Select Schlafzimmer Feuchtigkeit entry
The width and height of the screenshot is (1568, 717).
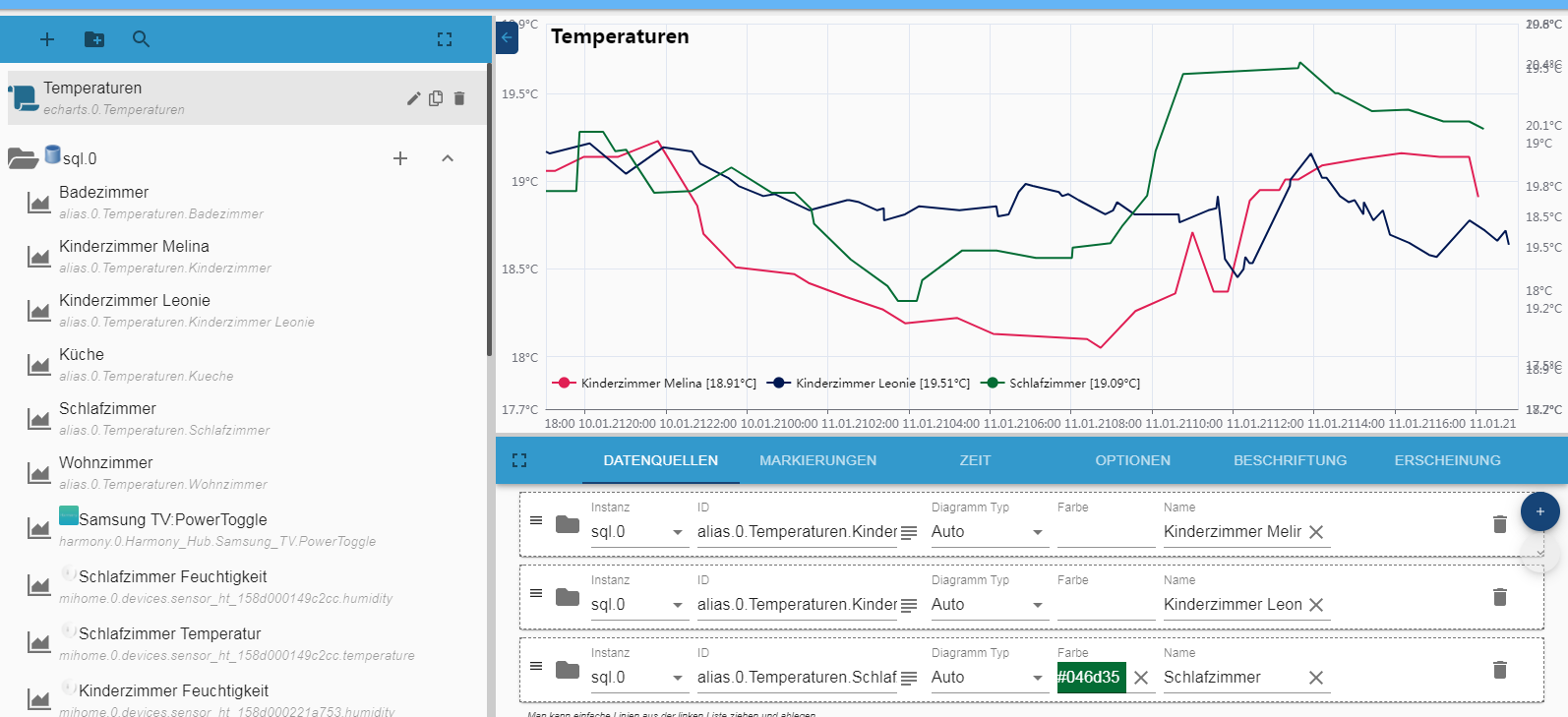tap(246, 585)
